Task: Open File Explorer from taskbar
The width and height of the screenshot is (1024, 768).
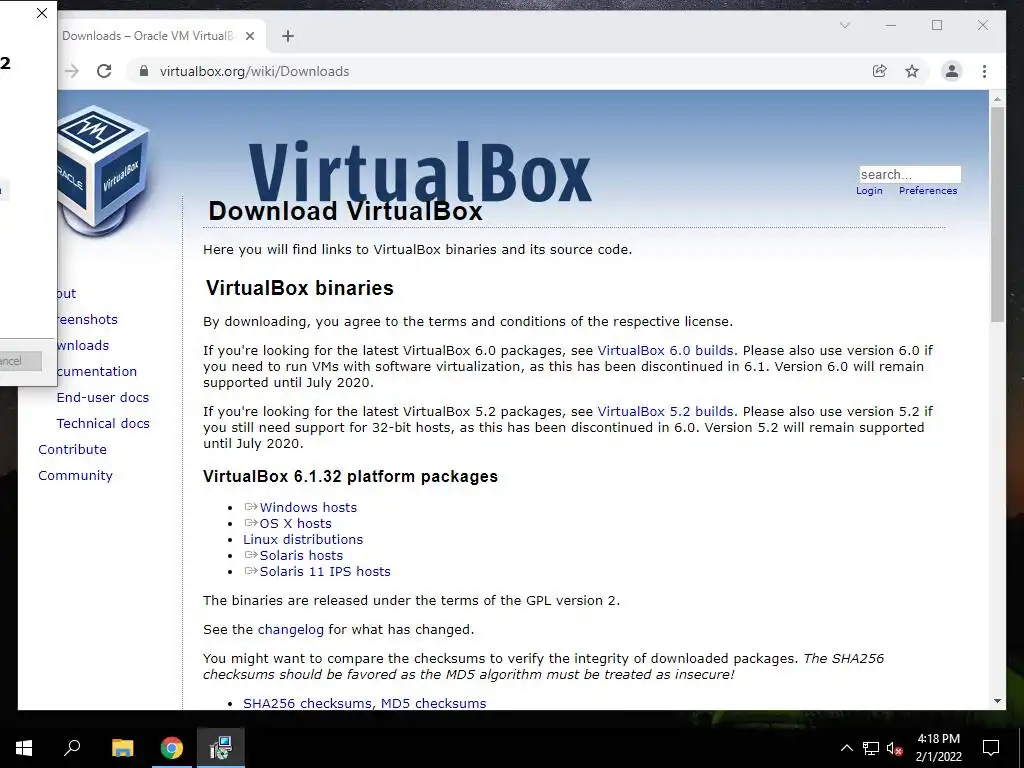Action: coord(122,748)
